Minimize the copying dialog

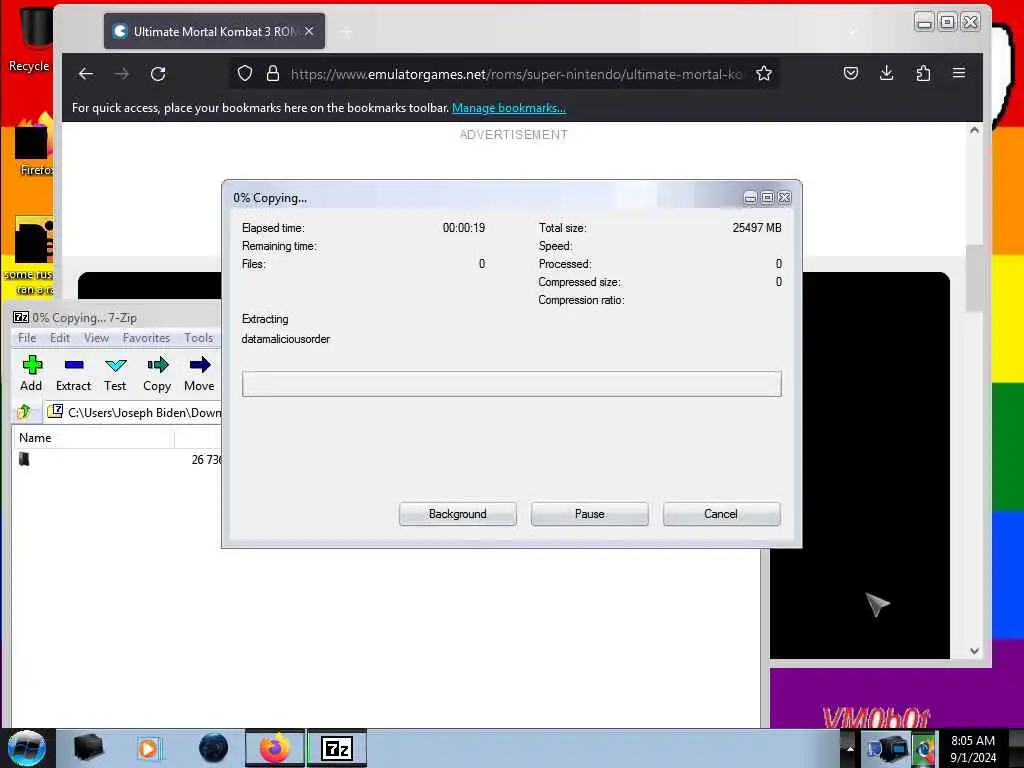750,198
